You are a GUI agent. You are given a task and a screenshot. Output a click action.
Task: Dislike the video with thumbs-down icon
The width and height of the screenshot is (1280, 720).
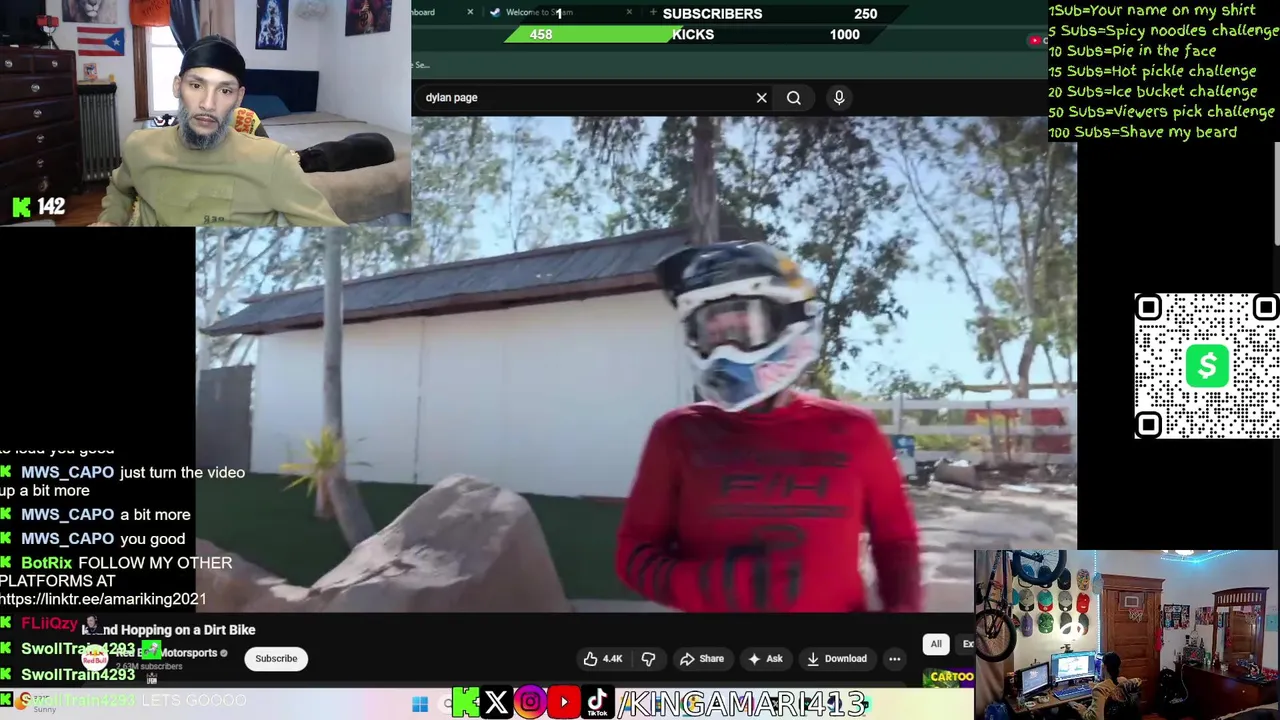(648, 659)
